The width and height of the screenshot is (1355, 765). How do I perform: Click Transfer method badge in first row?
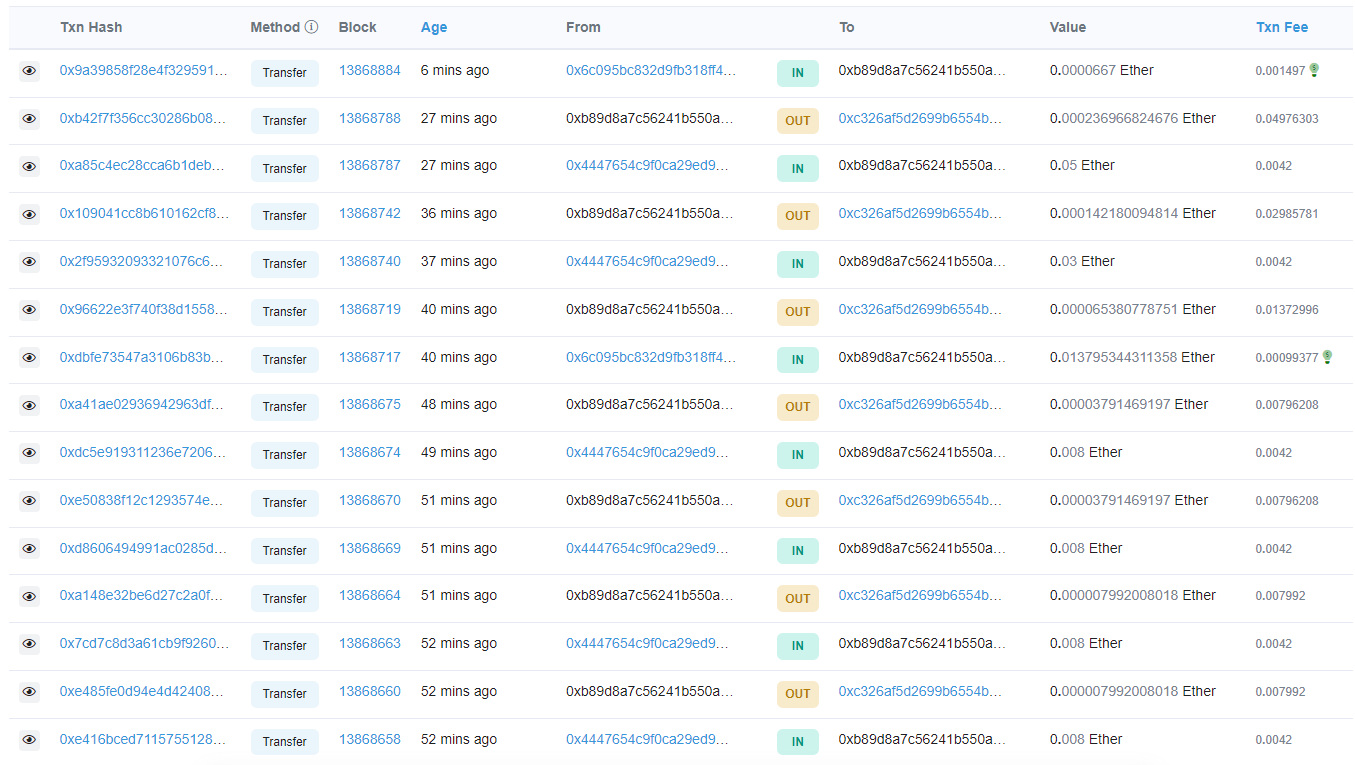click(285, 73)
